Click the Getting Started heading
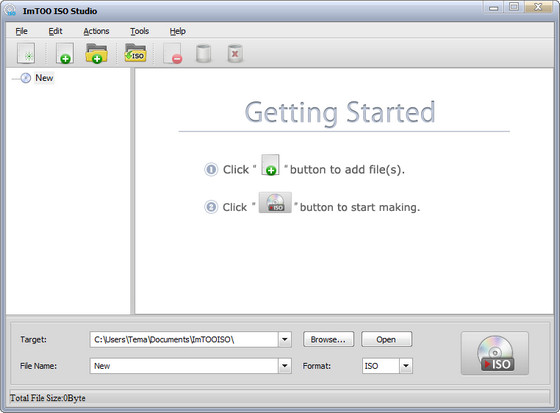This screenshot has width=560, height=413. coord(340,113)
